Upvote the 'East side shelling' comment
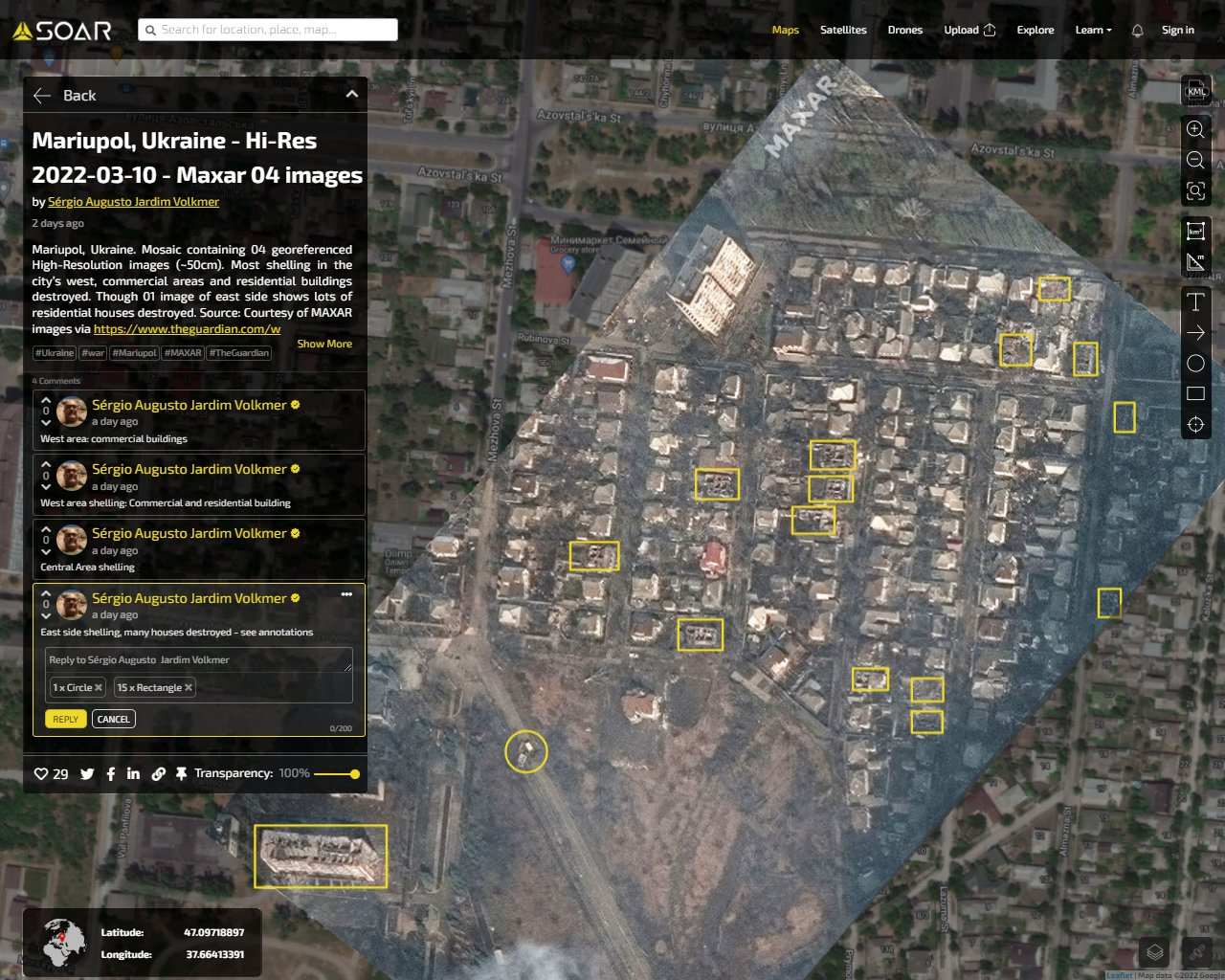This screenshot has height=980, width=1225. 46,593
